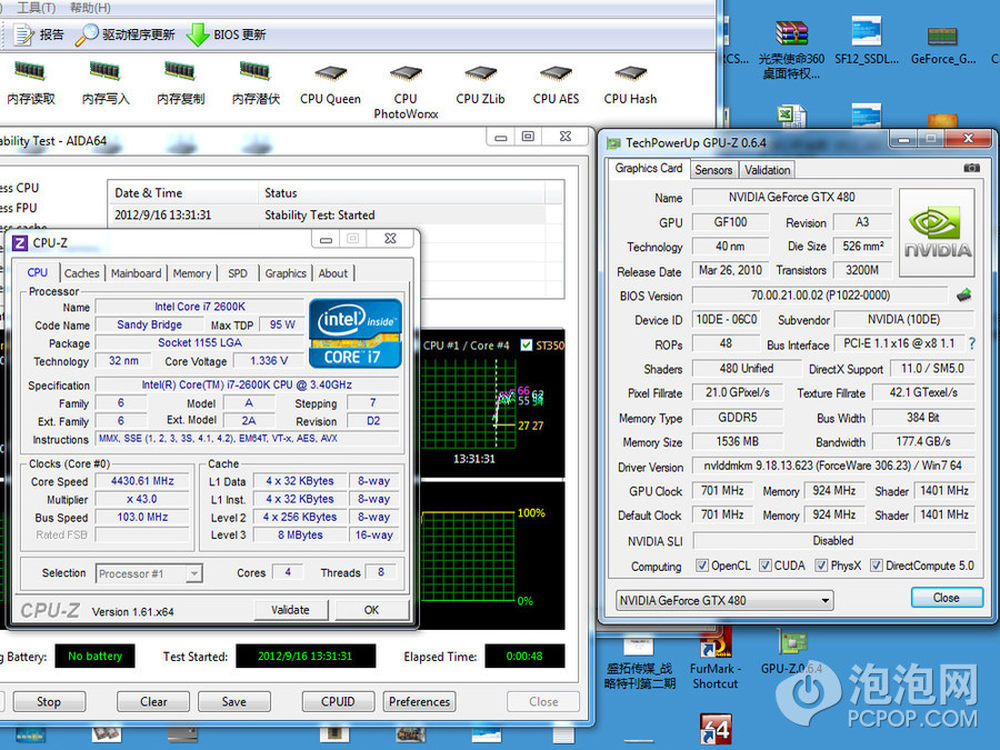This screenshot has height=750, width=1000.
Task: Open the NVIDIA GeForce GTX 480 card dropdown
Action: 724,600
